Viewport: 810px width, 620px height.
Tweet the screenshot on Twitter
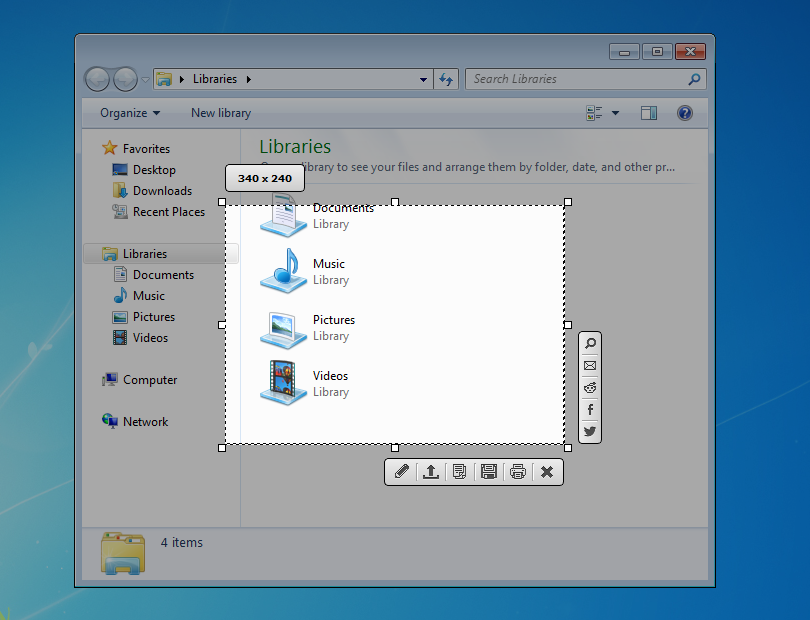(589, 431)
